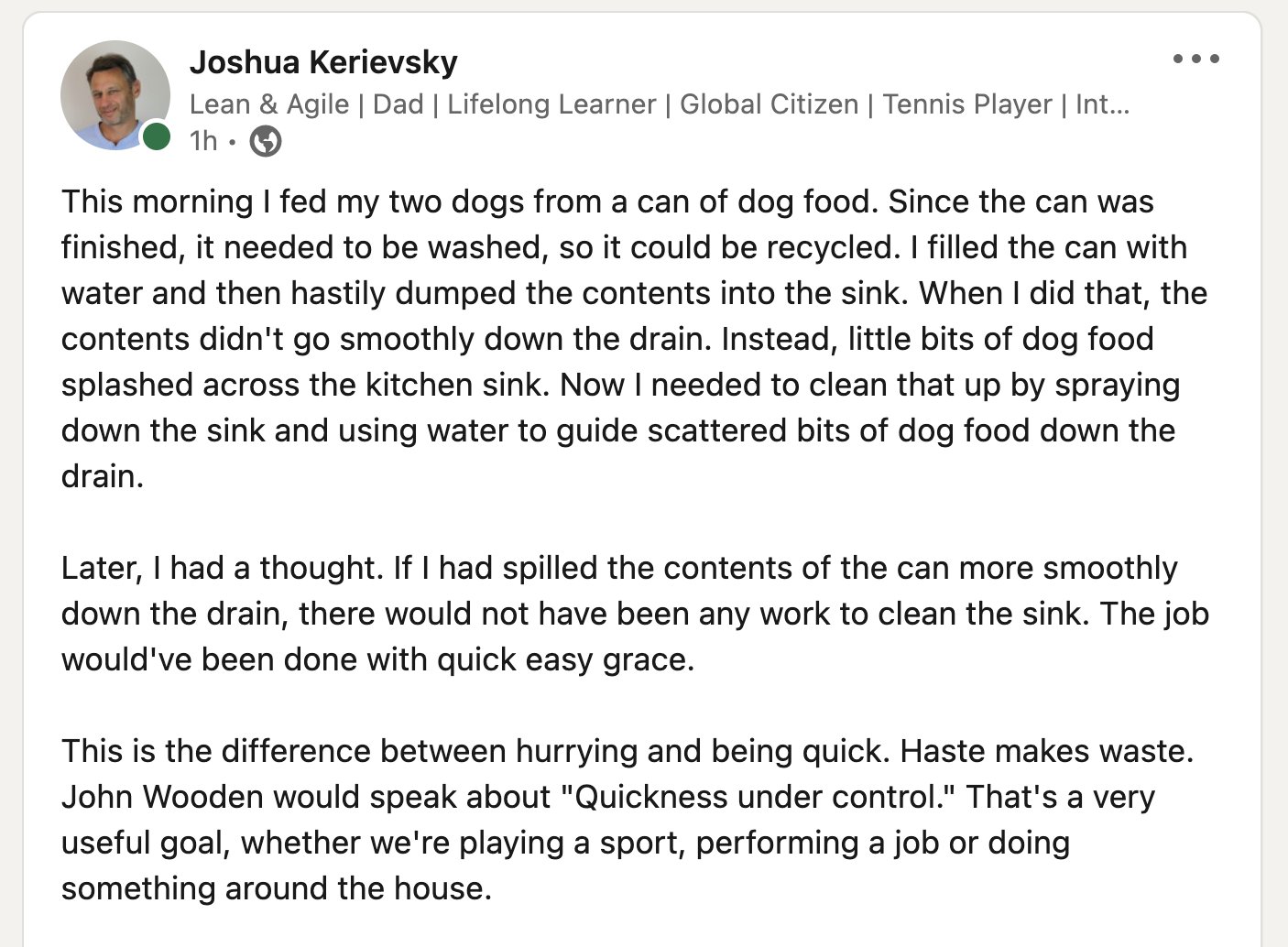
Task: Click "Lifelong Learner" in the headline
Action: pos(551,104)
